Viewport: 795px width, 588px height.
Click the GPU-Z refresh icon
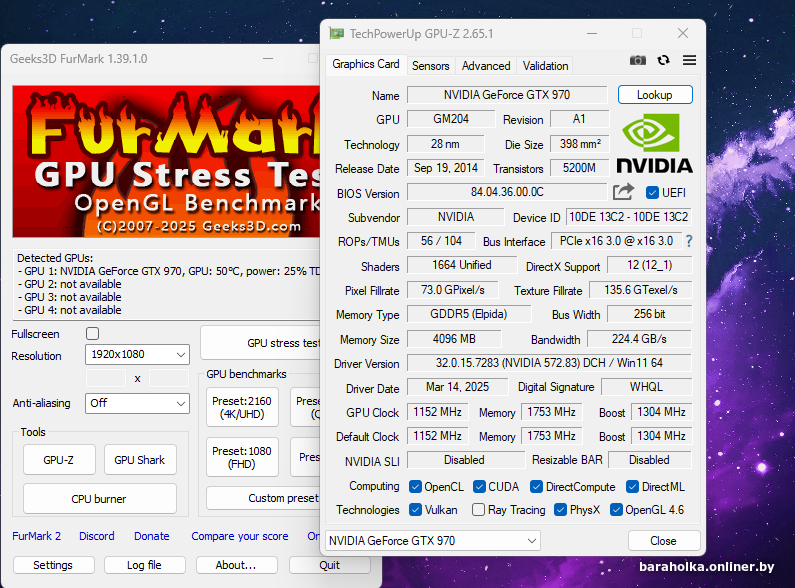(663, 60)
